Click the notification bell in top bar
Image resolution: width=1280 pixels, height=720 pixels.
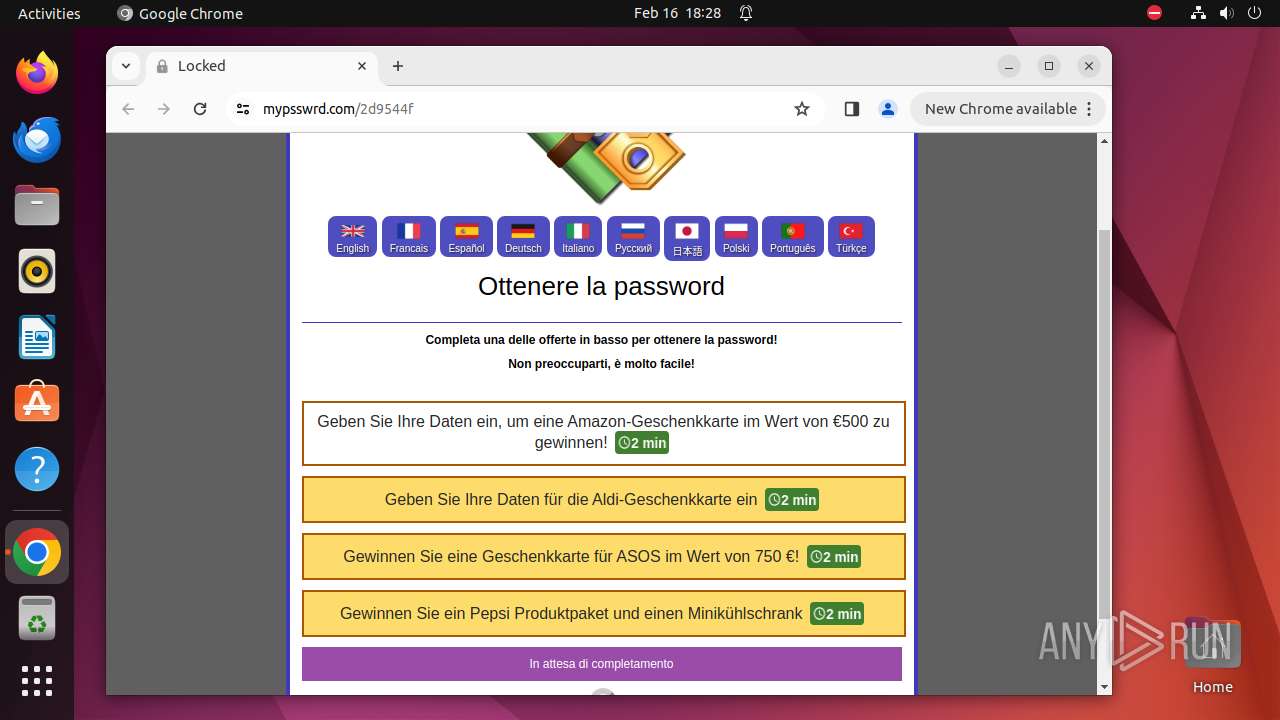pos(746,13)
